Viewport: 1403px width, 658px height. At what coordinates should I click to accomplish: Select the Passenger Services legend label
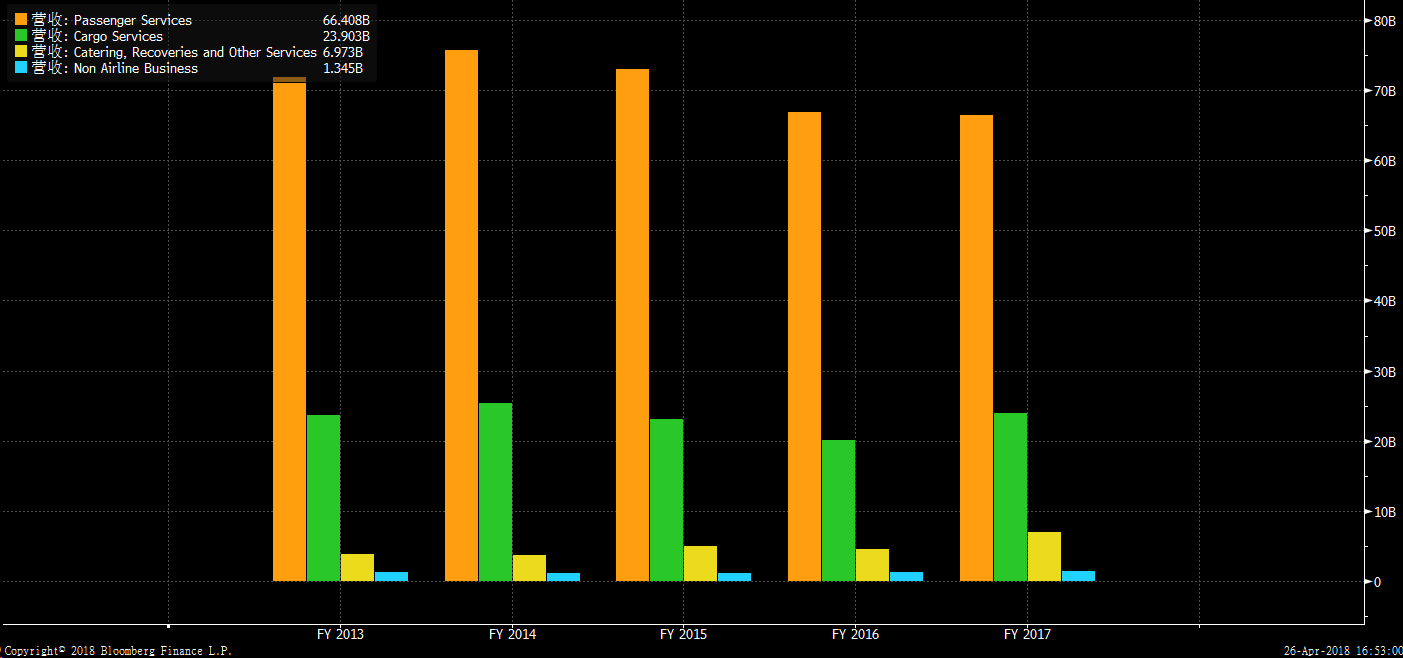[133, 20]
